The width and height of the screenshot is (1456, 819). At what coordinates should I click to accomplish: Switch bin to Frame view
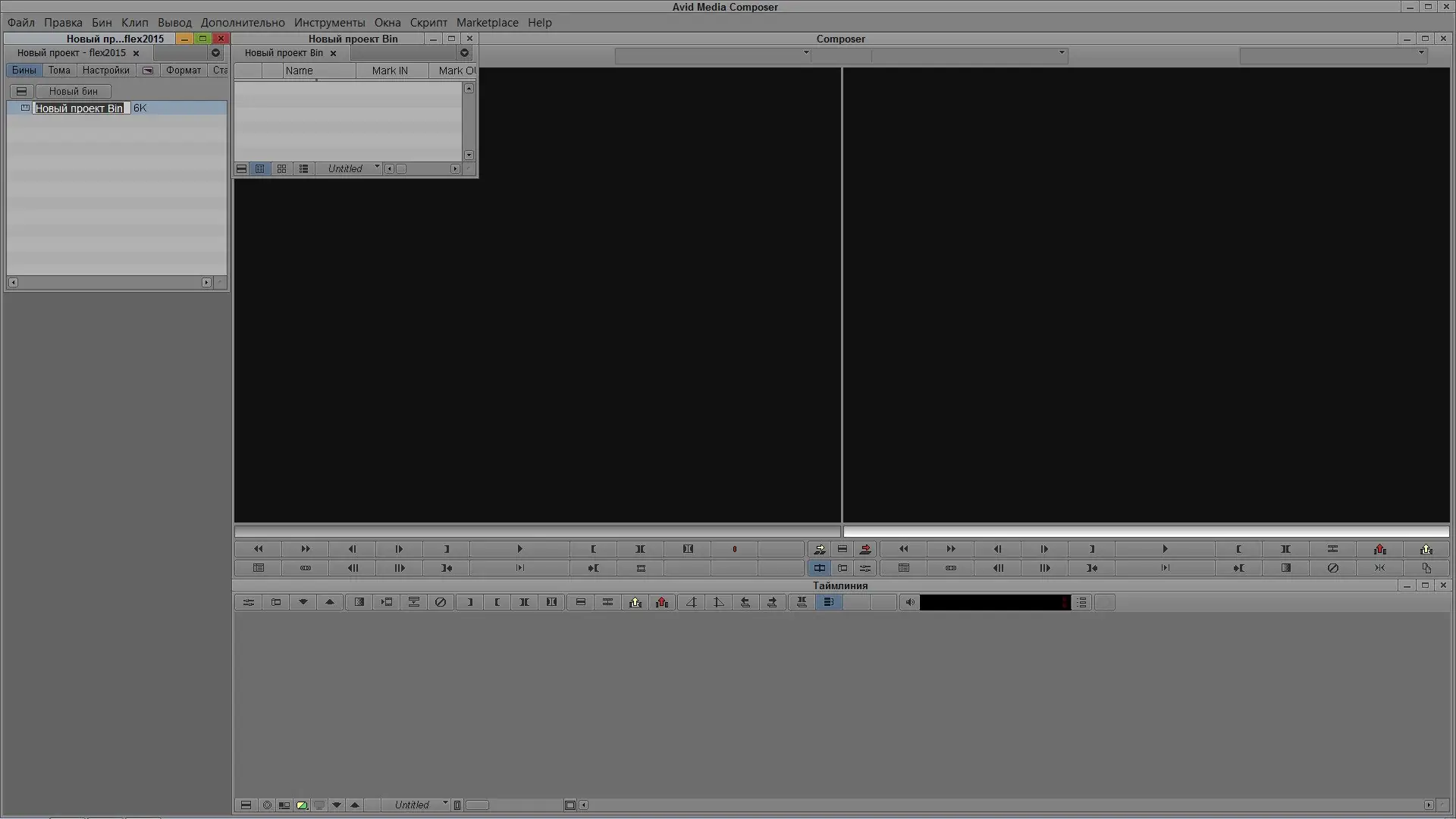pyautogui.click(x=281, y=169)
